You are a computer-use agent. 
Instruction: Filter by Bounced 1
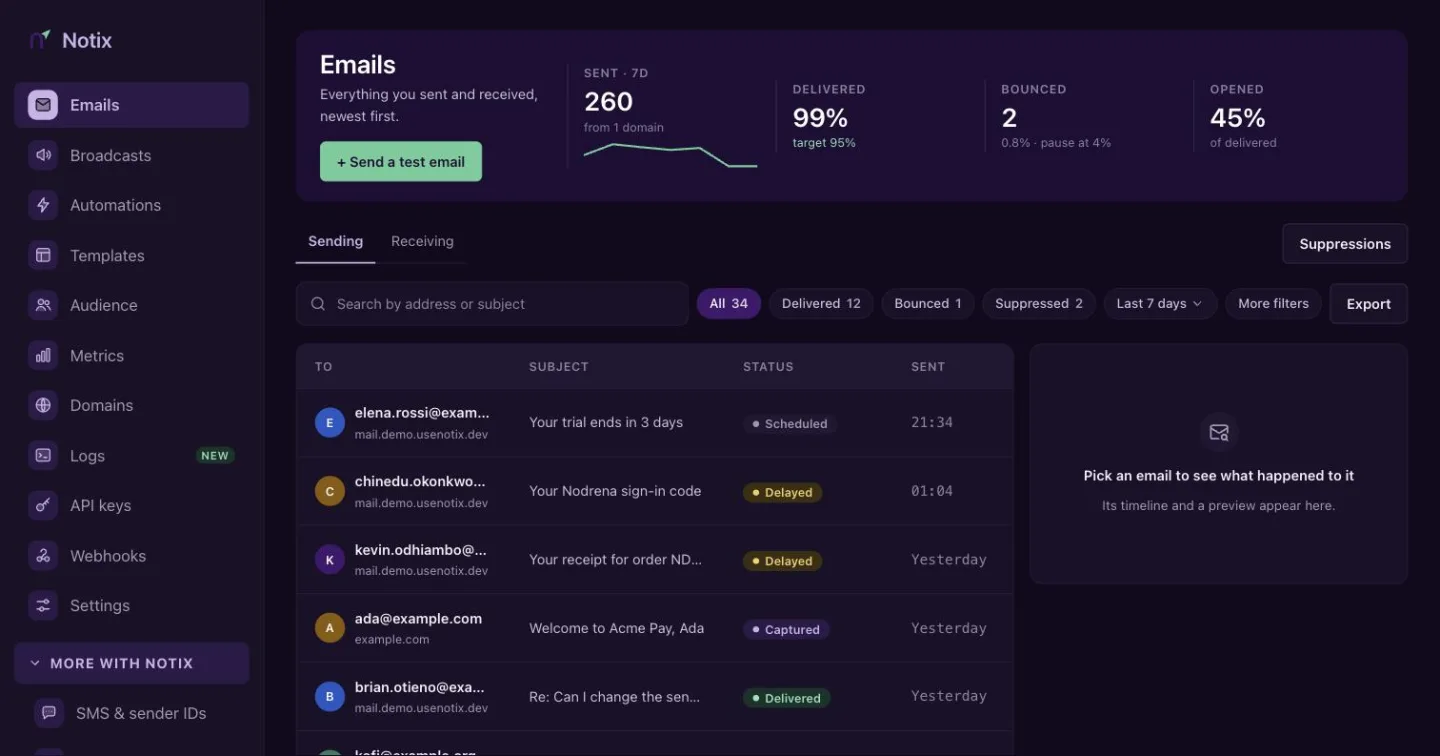928,304
